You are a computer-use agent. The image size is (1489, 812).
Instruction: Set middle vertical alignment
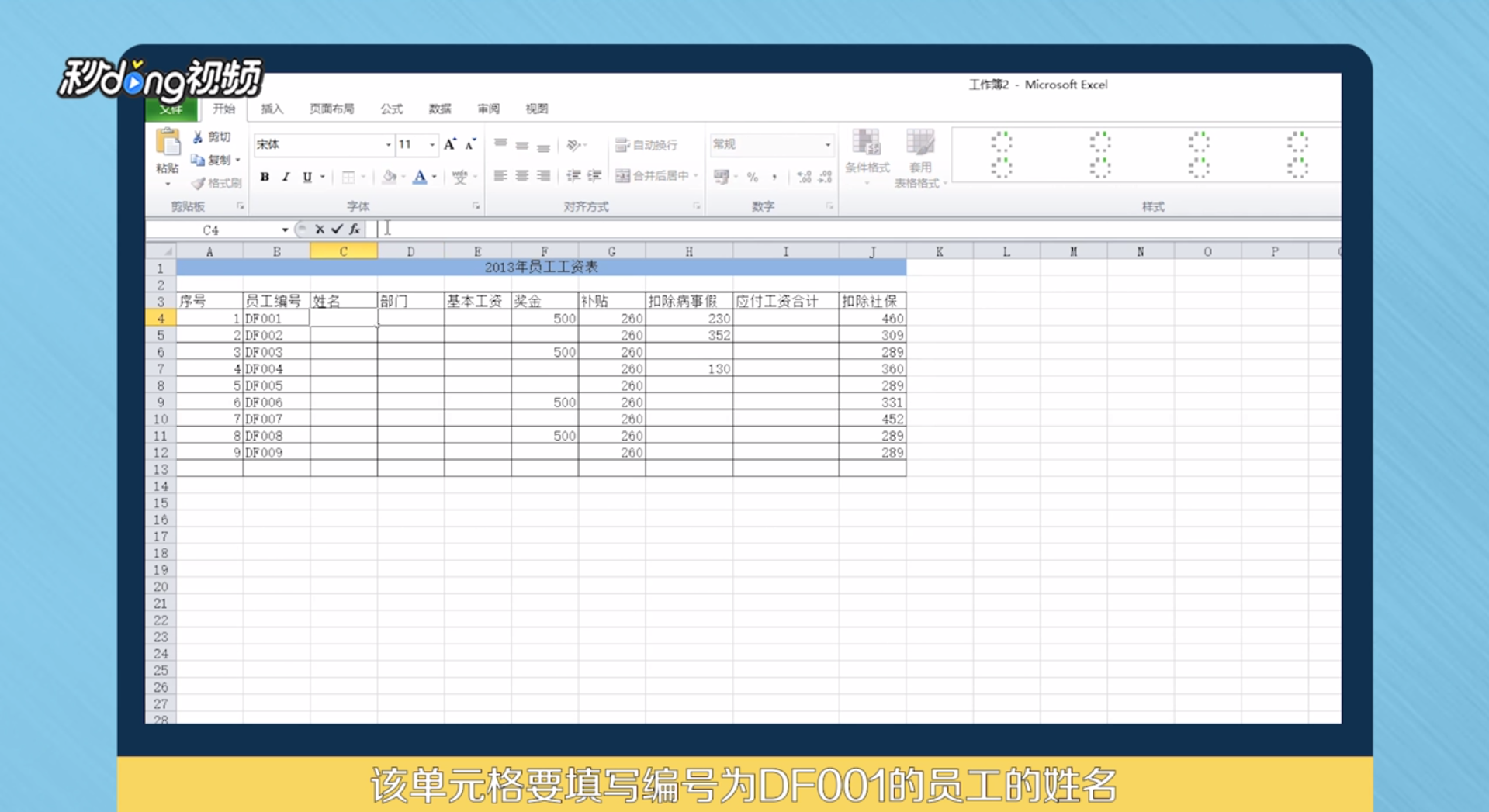pos(522,145)
